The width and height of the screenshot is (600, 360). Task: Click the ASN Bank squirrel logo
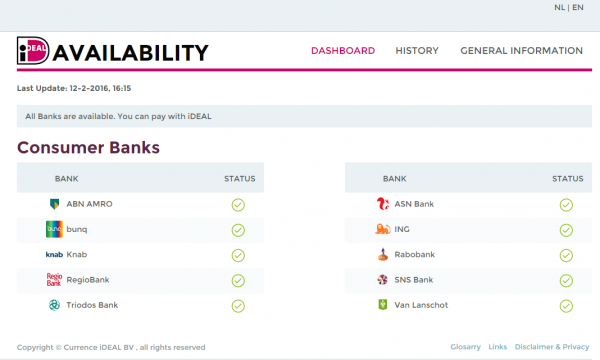pos(383,204)
